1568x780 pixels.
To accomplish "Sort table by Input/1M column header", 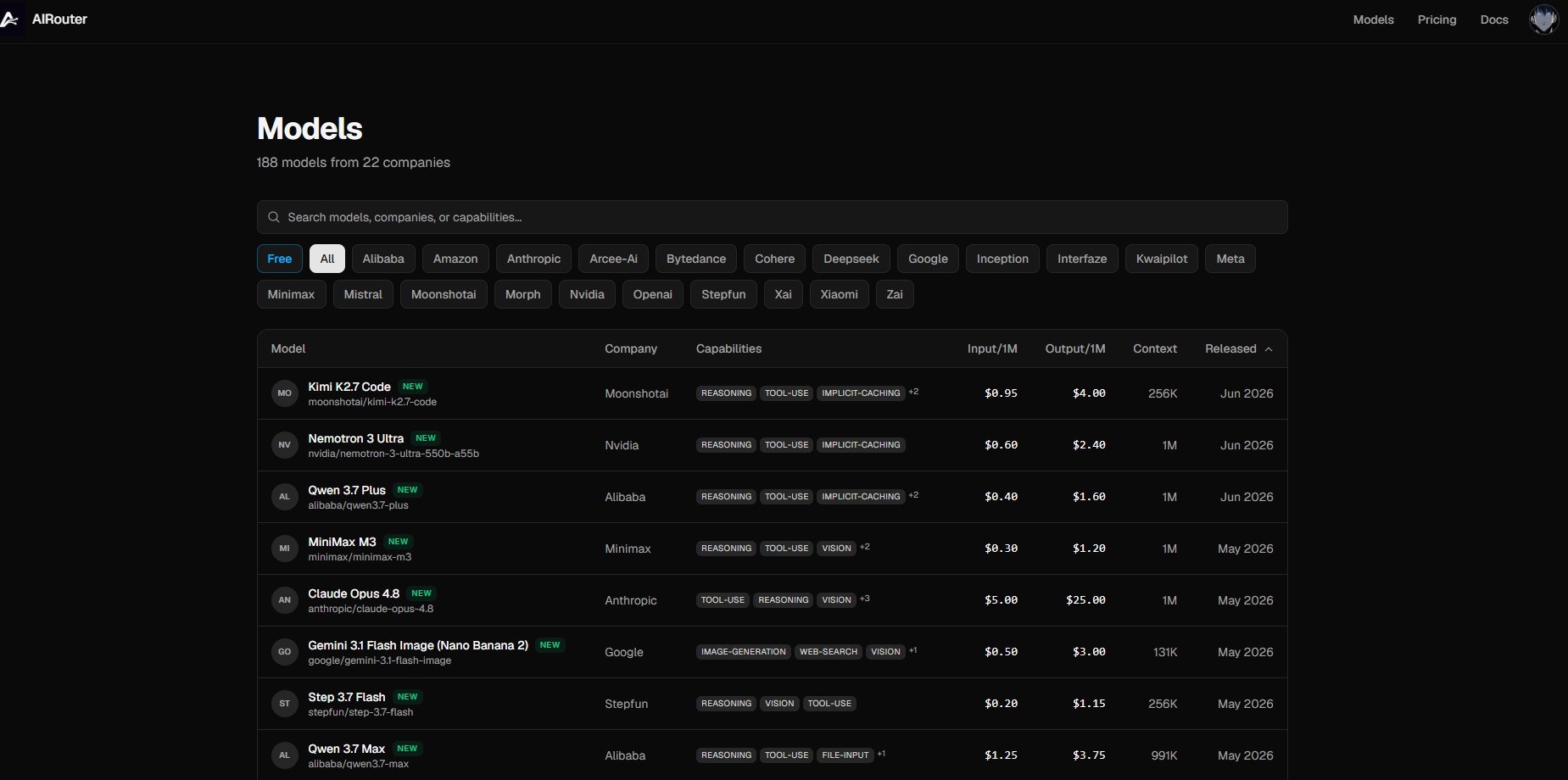I will 992,348.
